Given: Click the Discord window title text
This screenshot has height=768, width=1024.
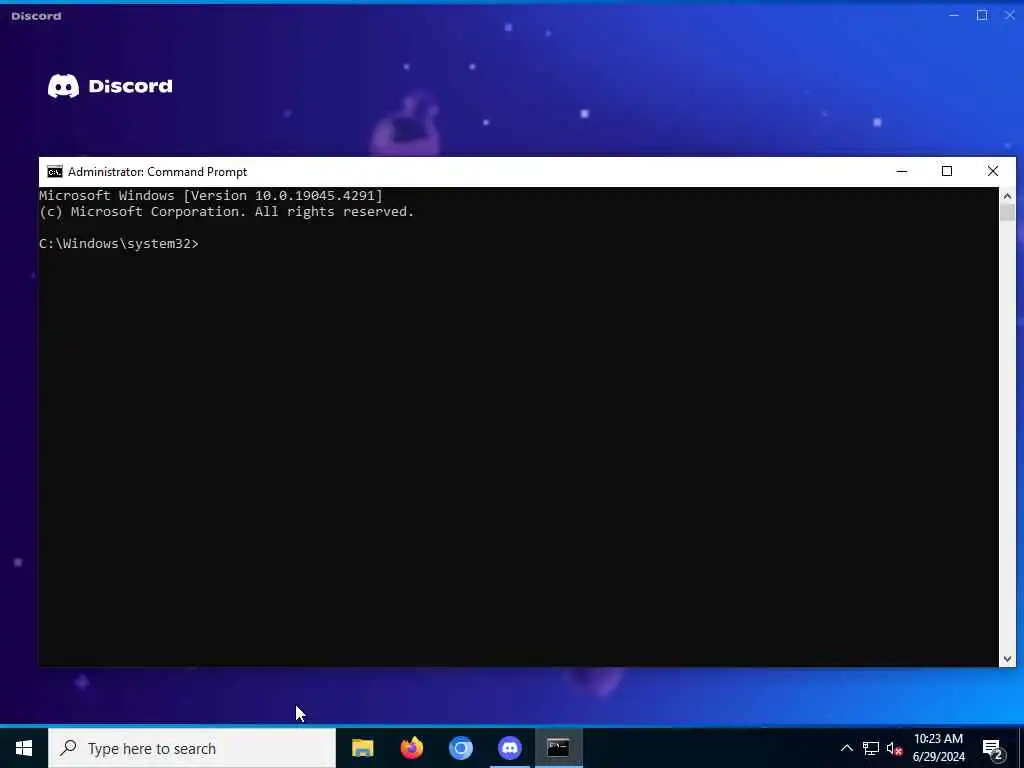Looking at the screenshot, I should point(36,16).
